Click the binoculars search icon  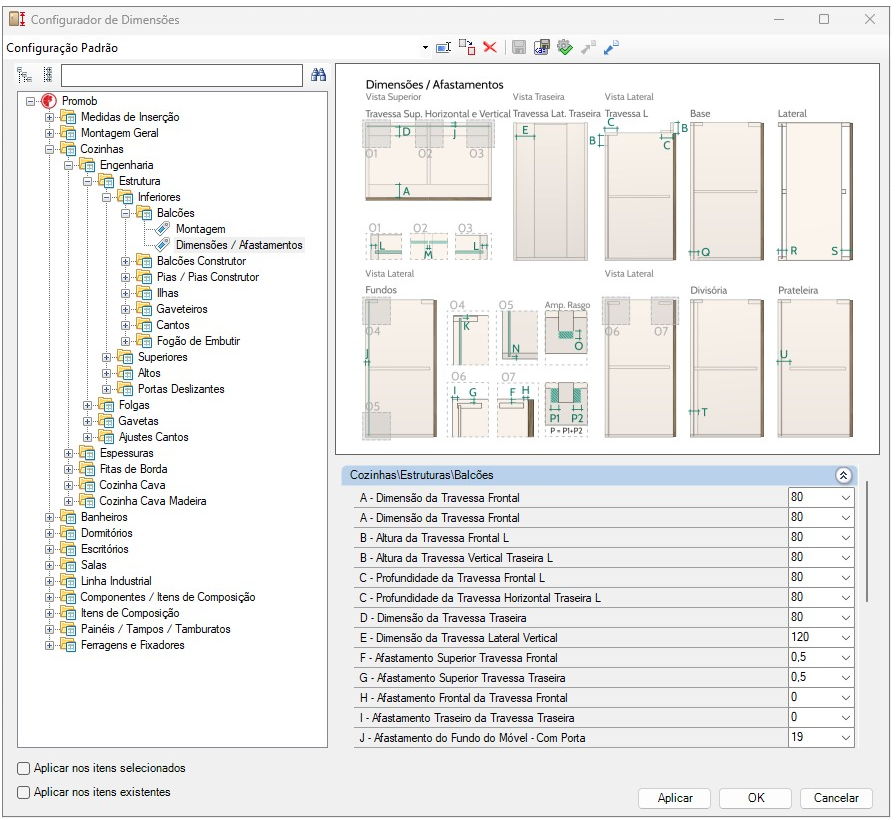coord(318,74)
